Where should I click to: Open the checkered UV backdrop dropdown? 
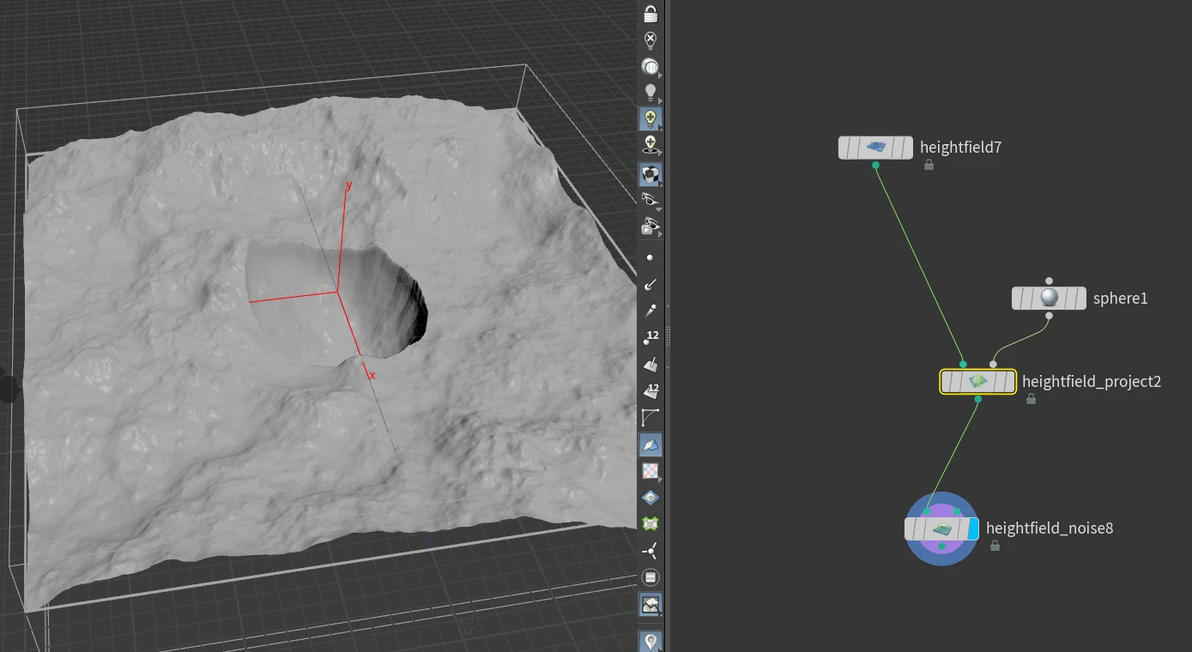click(650, 470)
